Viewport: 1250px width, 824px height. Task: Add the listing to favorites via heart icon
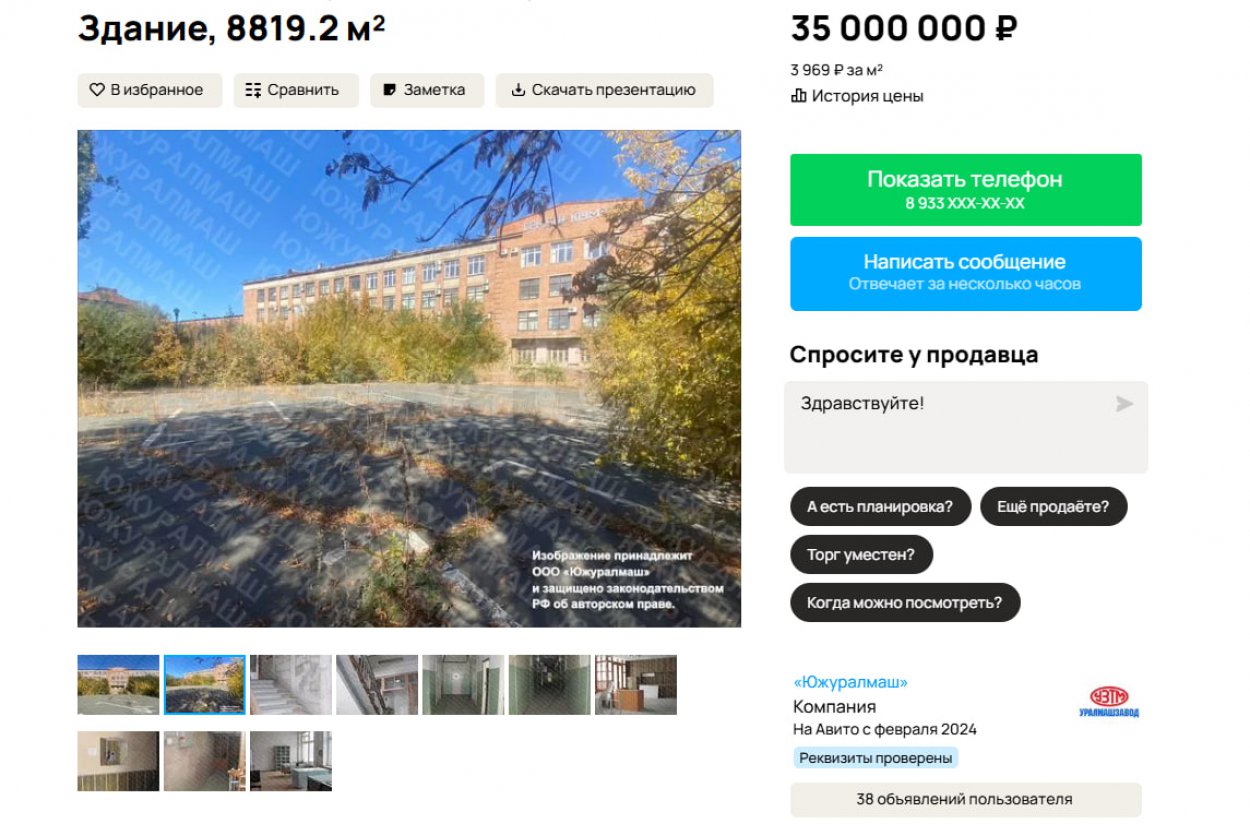(x=149, y=90)
